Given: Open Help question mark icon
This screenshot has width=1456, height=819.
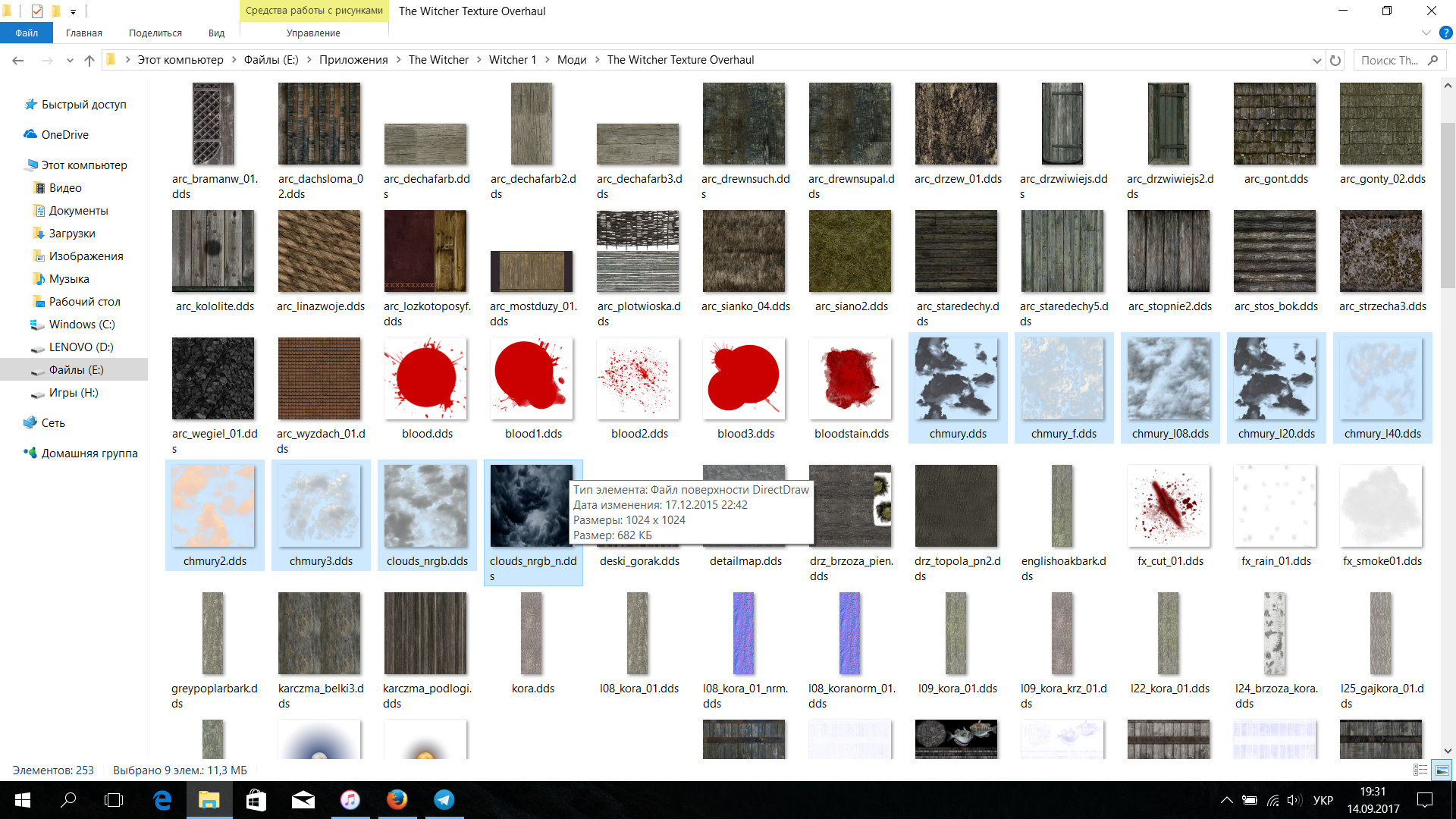Looking at the screenshot, I should [x=1445, y=33].
